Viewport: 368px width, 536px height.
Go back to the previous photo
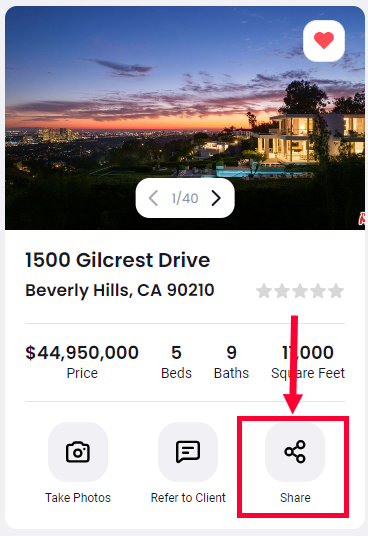coord(153,198)
